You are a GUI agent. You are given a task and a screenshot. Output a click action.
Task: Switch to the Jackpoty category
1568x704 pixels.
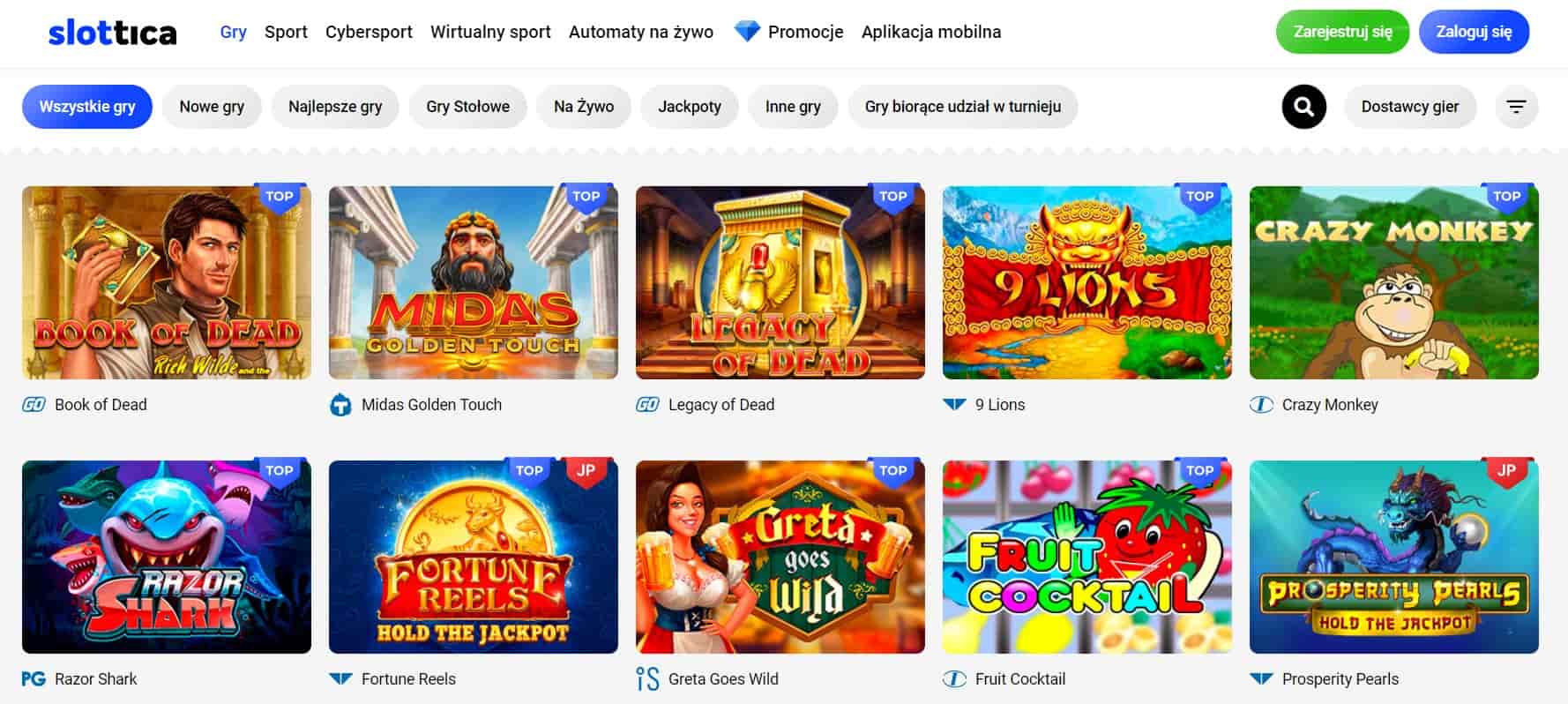[x=690, y=107]
